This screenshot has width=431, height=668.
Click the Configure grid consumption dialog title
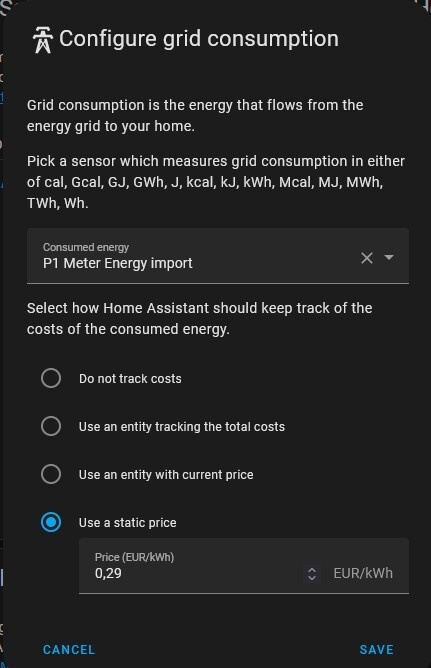tap(199, 39)
